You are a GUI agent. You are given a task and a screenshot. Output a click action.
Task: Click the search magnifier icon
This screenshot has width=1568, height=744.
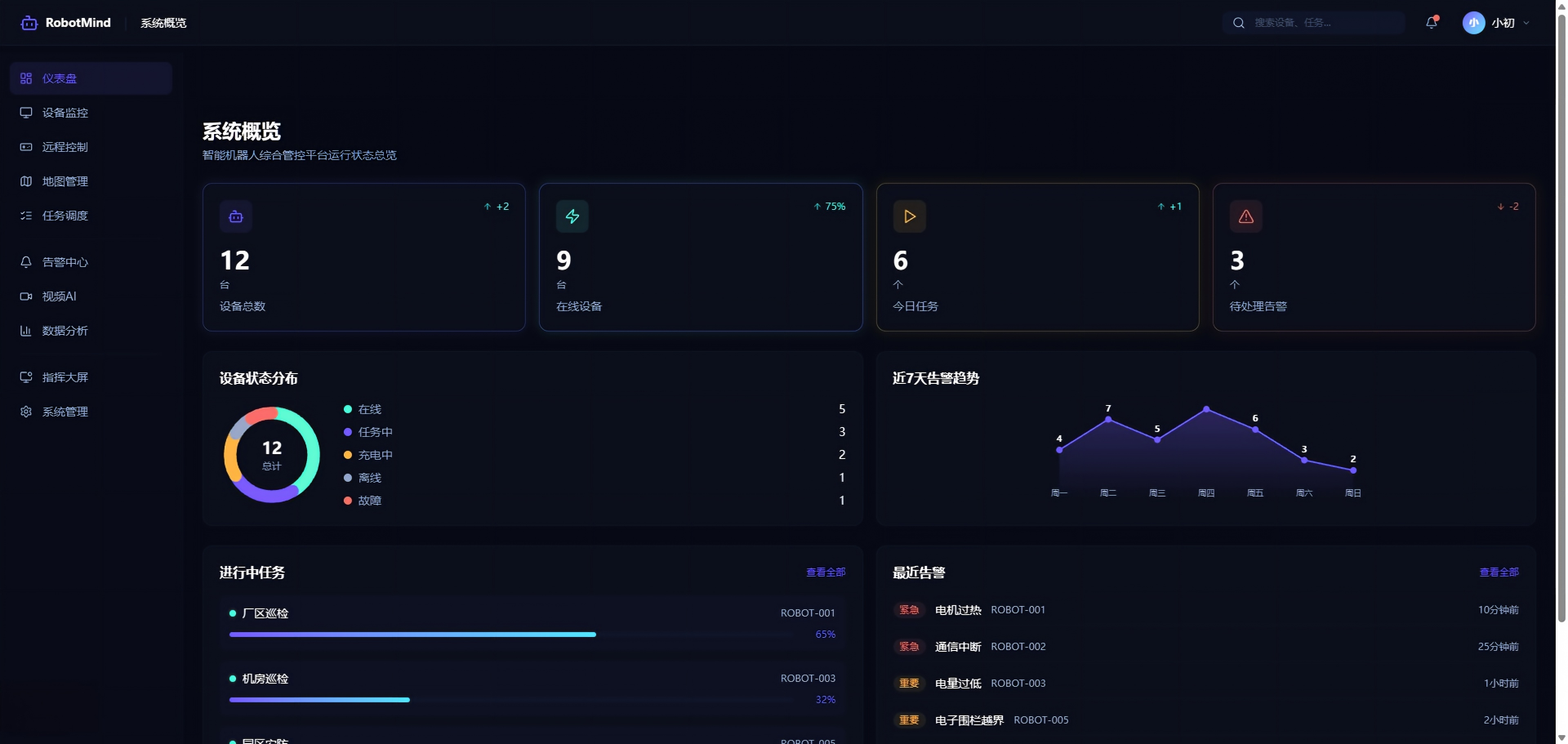pyautogui.click(x=1239, y=23)
